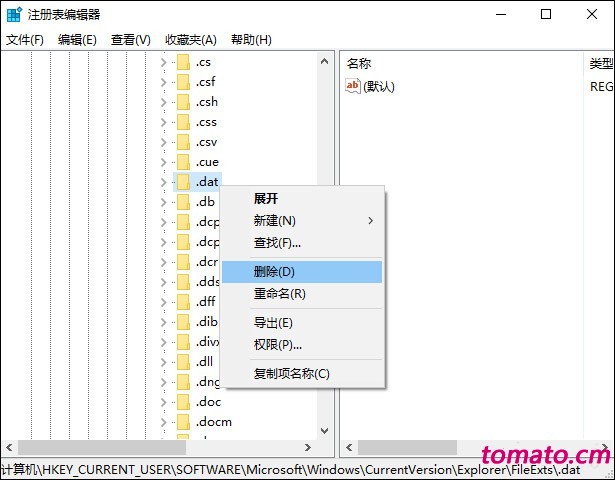Click the tree pane scroll down arrow
The height and width of the screenshot is (480, 615).
tap(324, 431)
